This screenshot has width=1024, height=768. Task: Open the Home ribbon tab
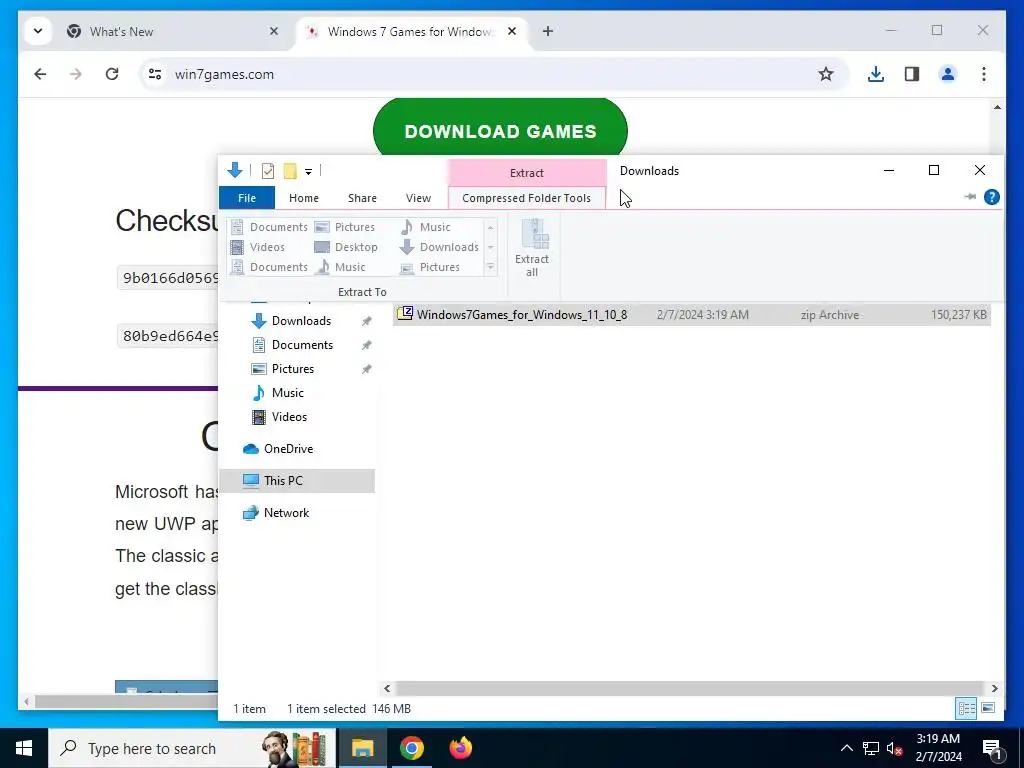tap(304, 198)
